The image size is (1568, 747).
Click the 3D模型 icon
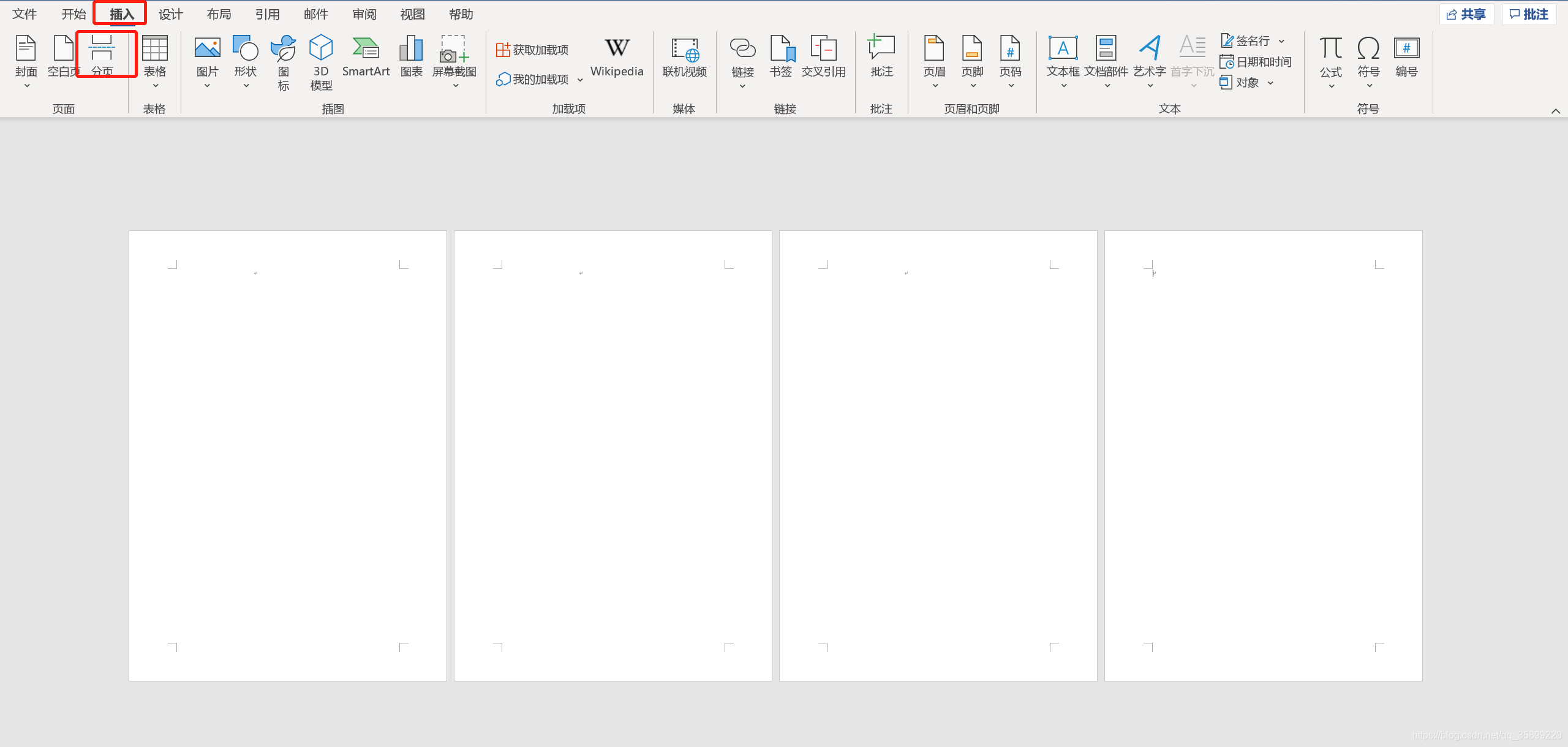321,61
